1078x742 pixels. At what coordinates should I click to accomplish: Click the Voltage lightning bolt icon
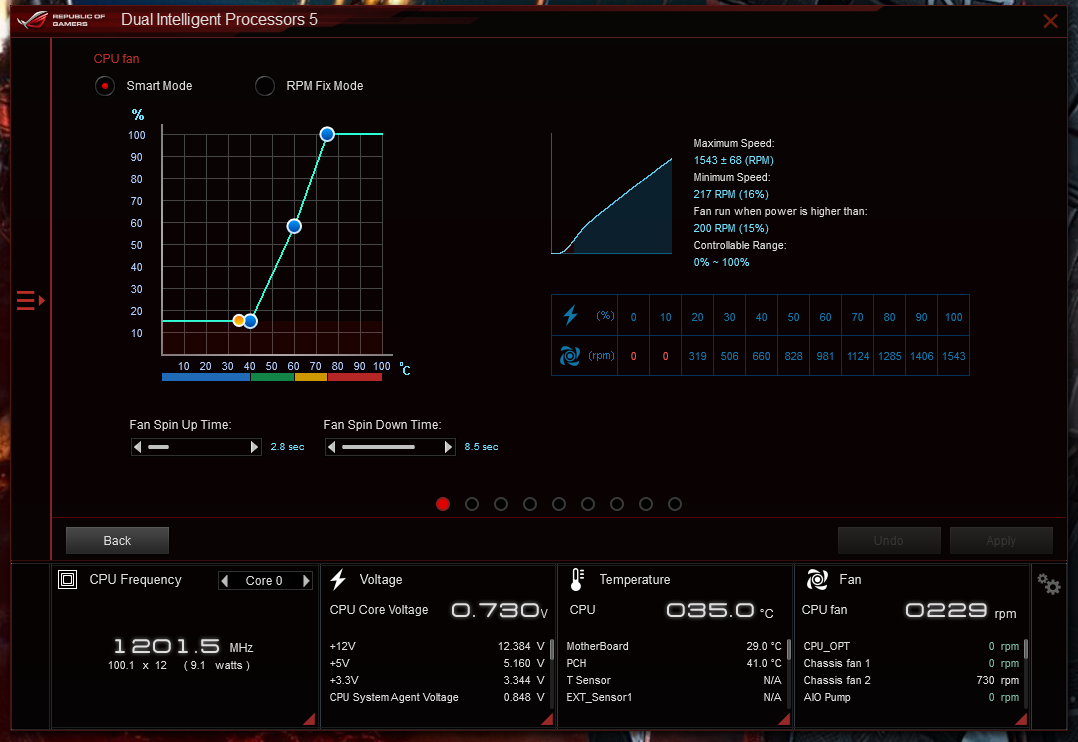[x=338, y=580]
